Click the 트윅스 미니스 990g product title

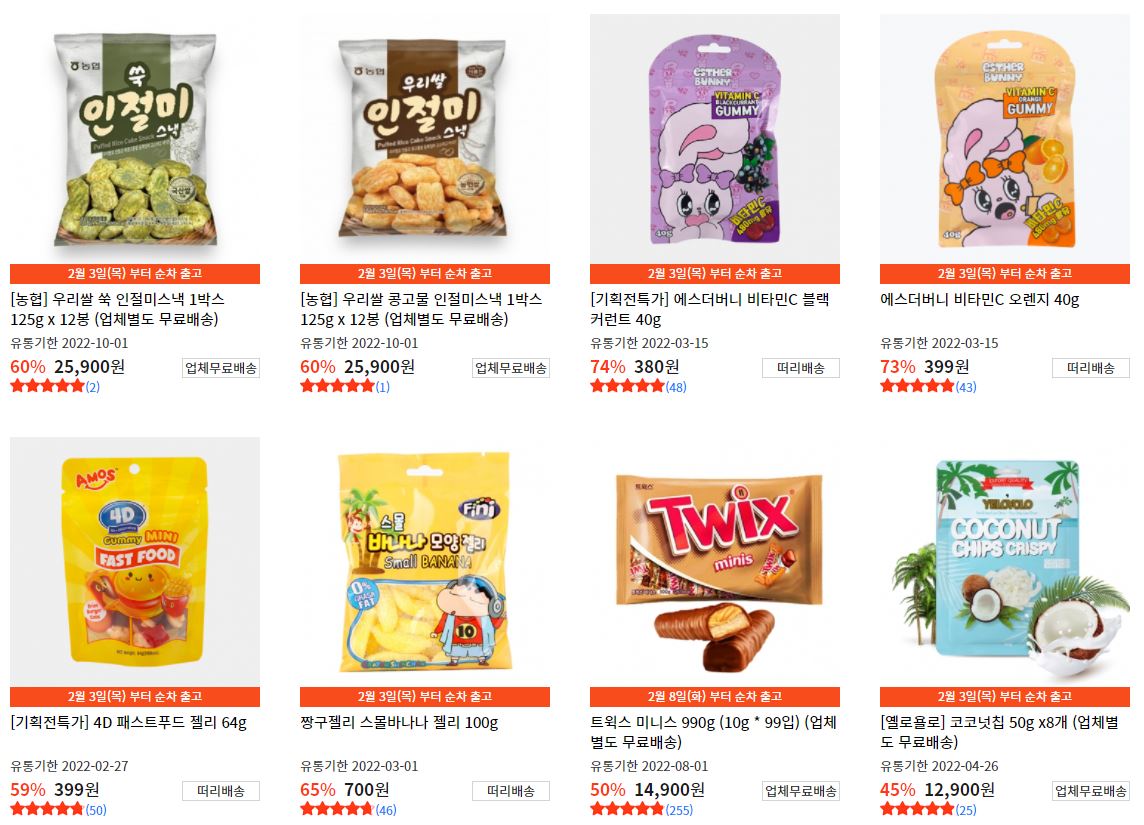713,732
